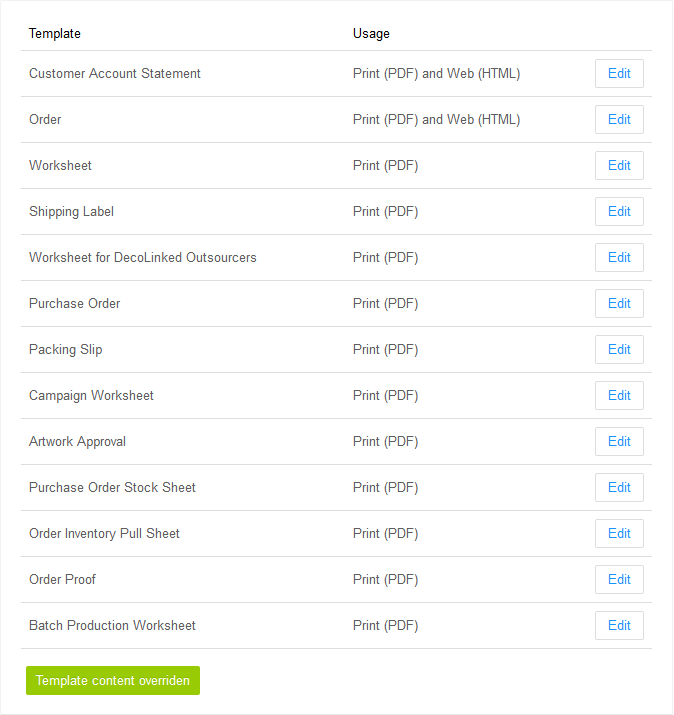Edit the Campaign Worksheet template

[x=619, y=396]
